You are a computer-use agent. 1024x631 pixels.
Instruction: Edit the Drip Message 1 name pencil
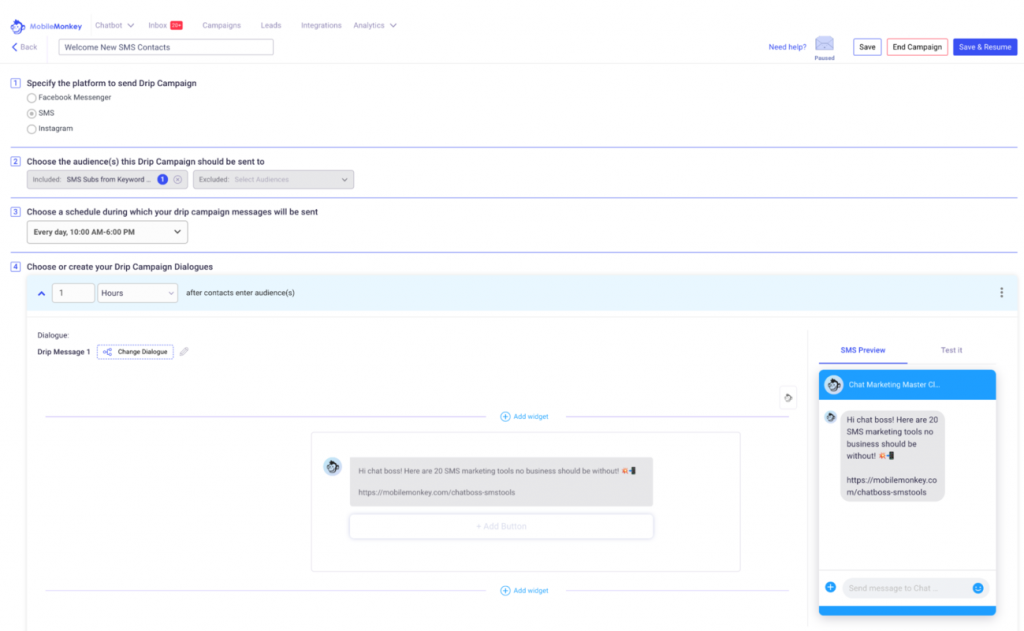click(184, 352)
